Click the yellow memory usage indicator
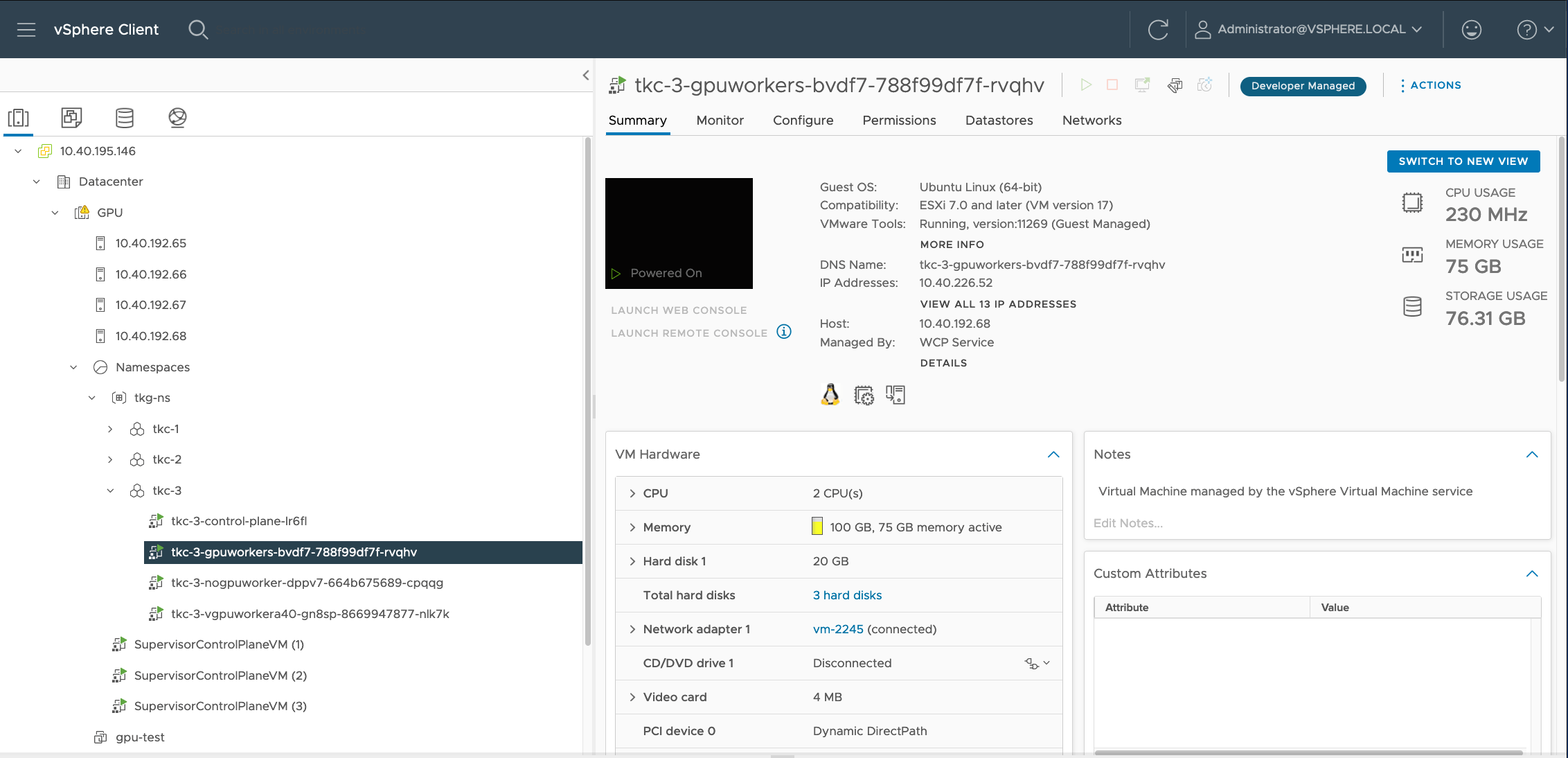The height and width of the screenshot is (758, 1568). [817, 527]
